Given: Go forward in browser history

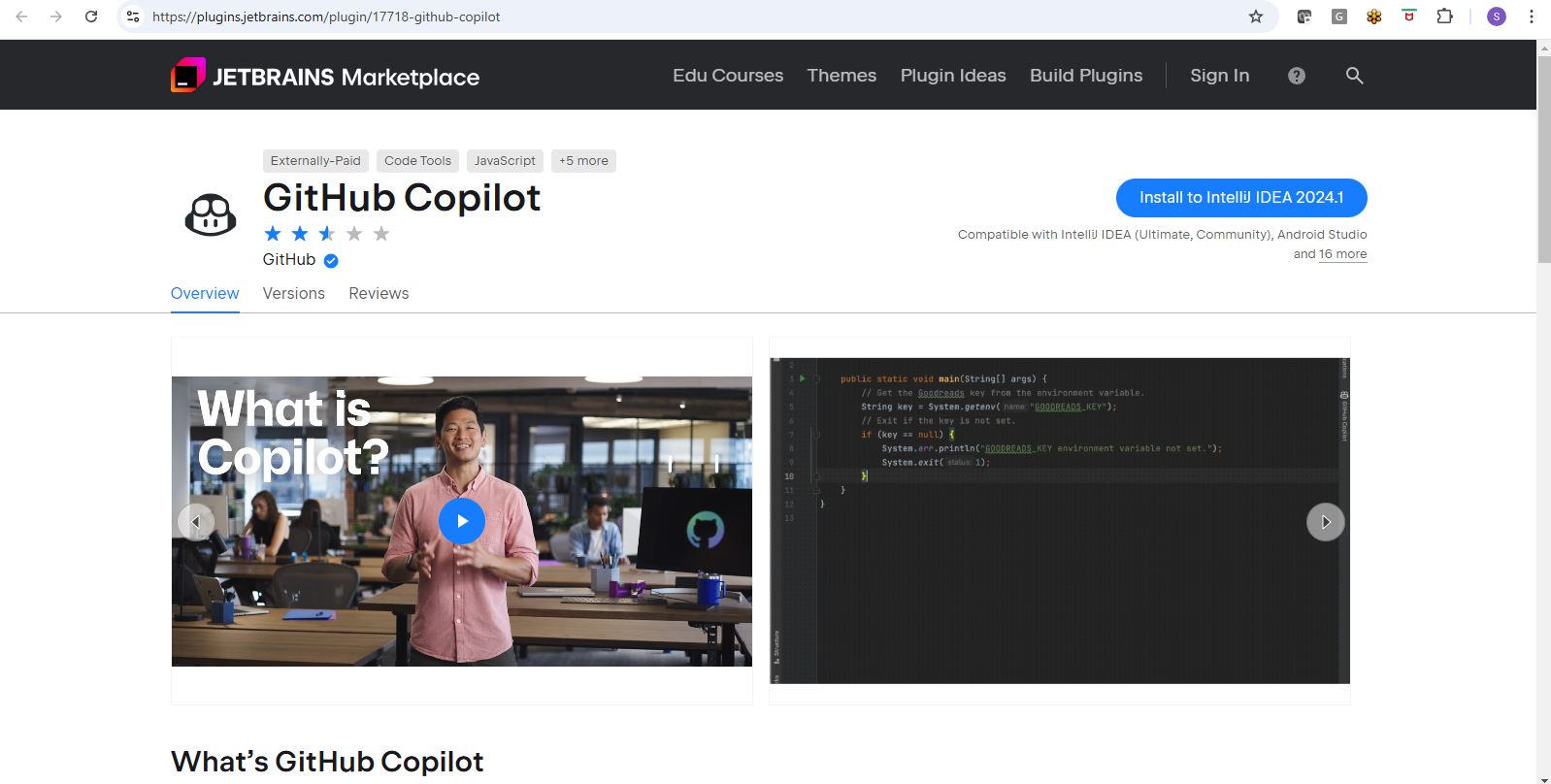Looking at the screenshot, I should [x=56, y=16].
